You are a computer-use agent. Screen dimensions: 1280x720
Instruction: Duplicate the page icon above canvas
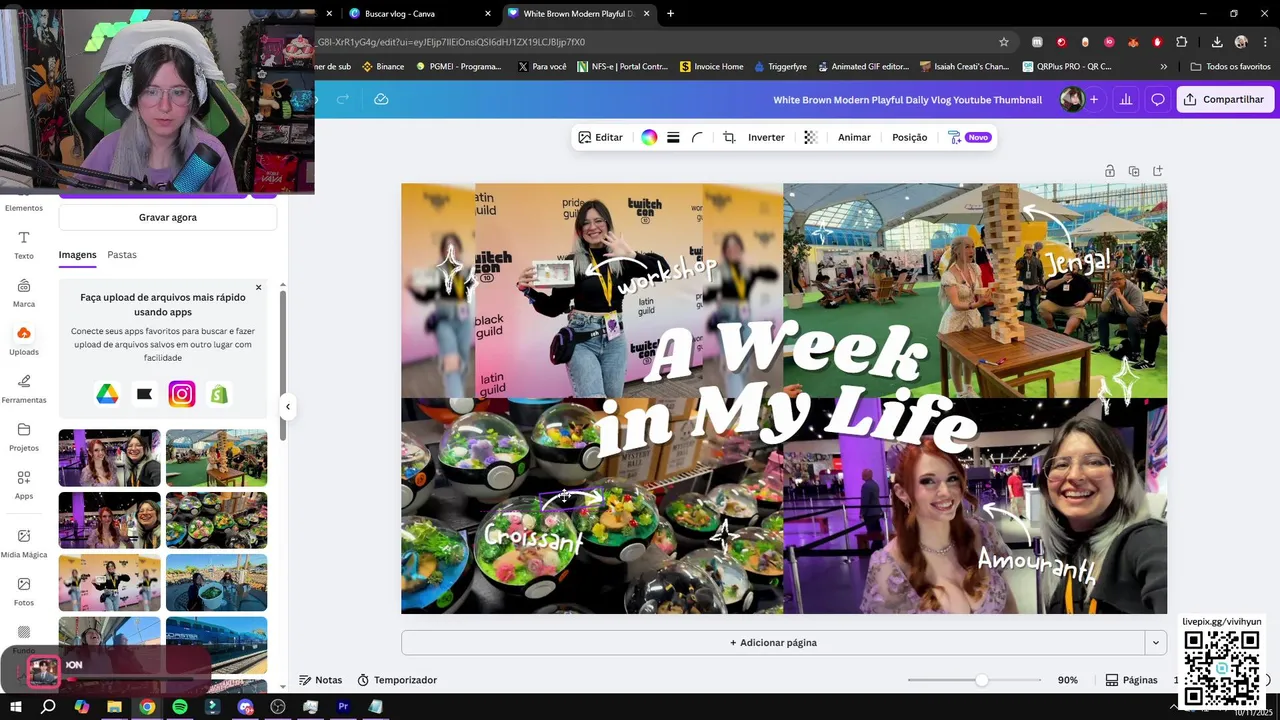pos(1134,171)
